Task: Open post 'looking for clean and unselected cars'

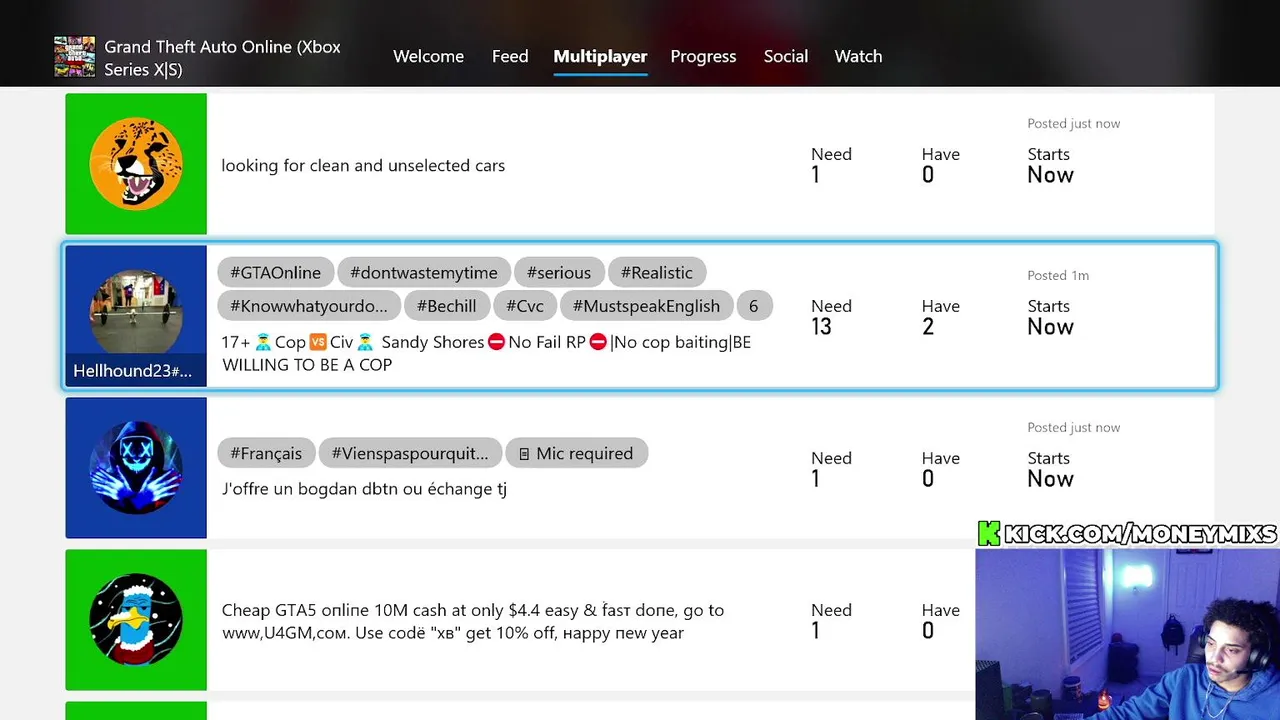Action: tap(640, 164)
